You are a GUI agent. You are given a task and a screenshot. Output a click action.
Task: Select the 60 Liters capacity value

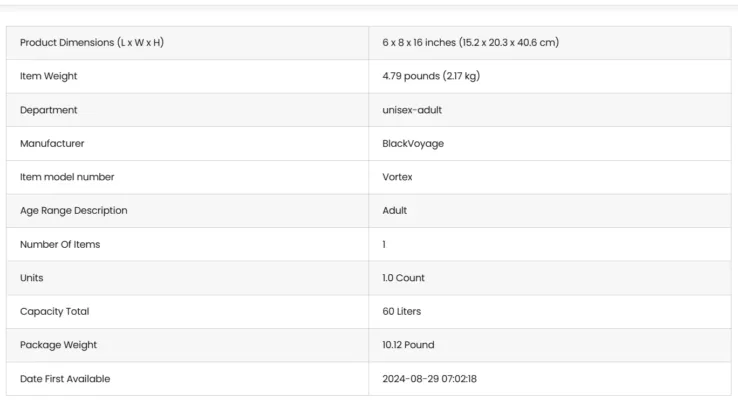tap(402, 311)
